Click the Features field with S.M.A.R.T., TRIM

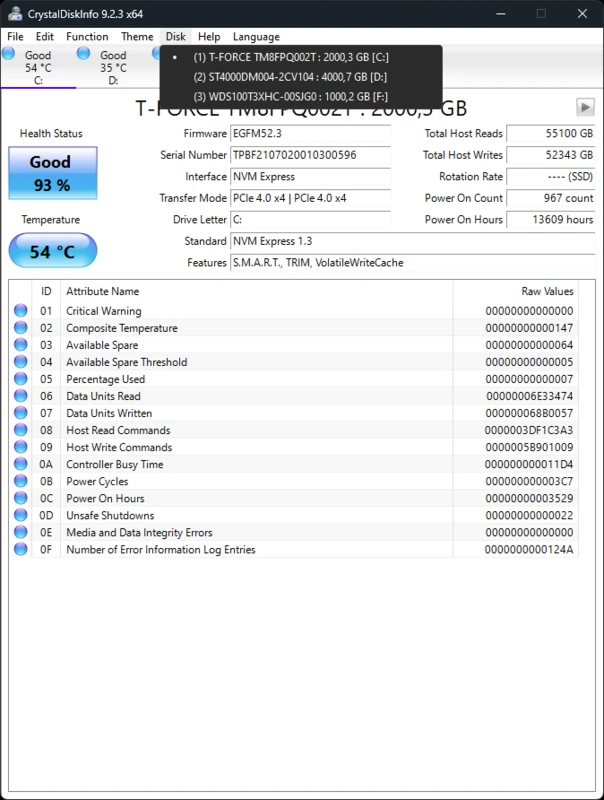coord(412,263)
